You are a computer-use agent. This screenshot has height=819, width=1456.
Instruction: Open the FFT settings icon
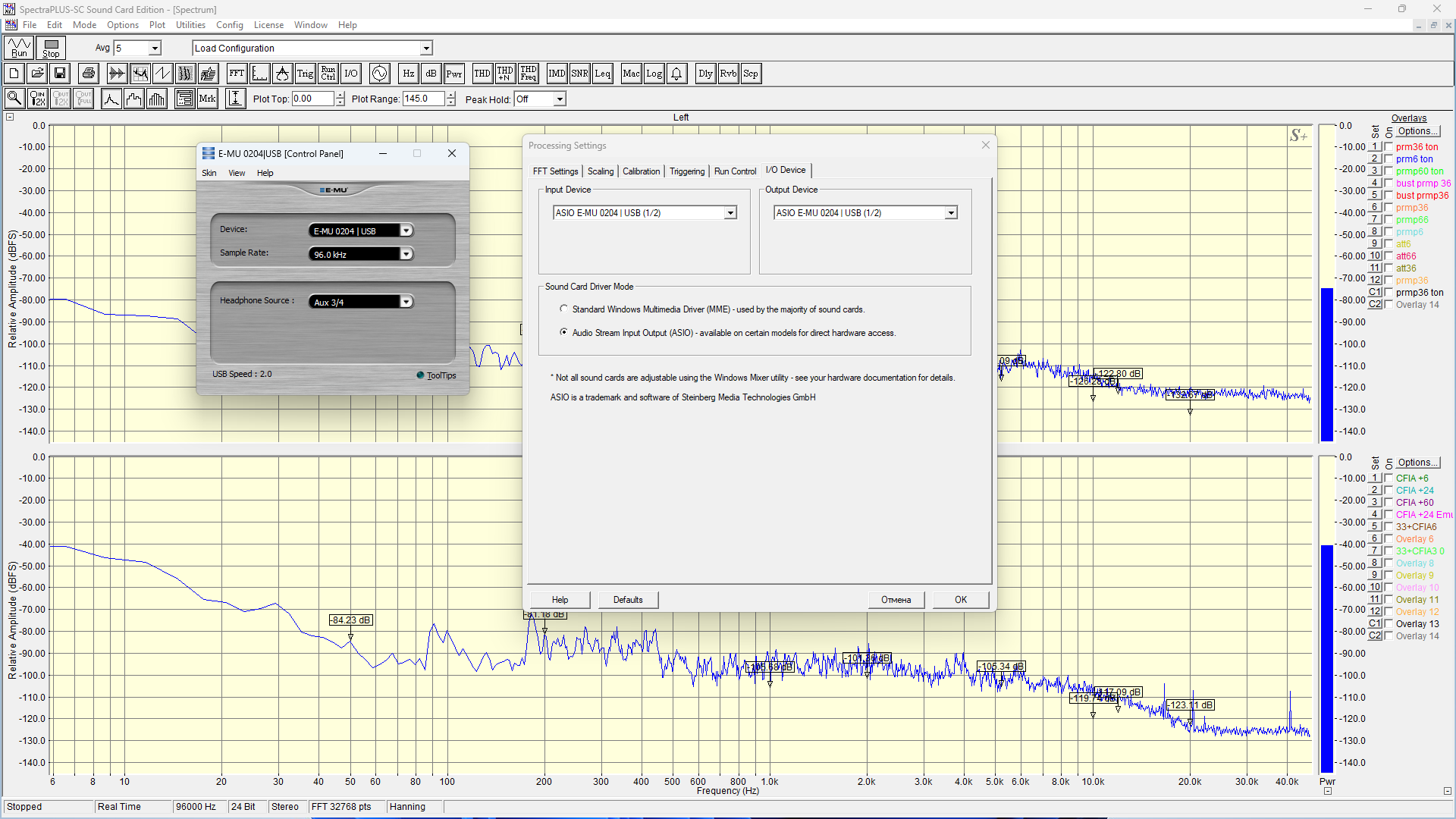click(237, 74)
